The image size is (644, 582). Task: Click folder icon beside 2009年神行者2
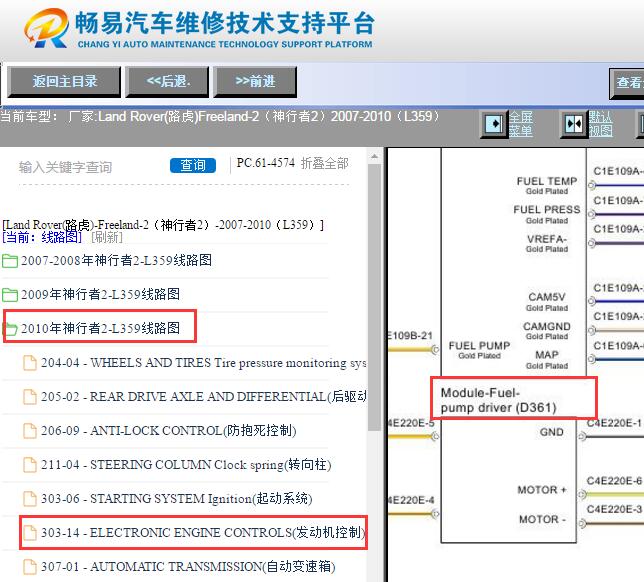(10, 294)
